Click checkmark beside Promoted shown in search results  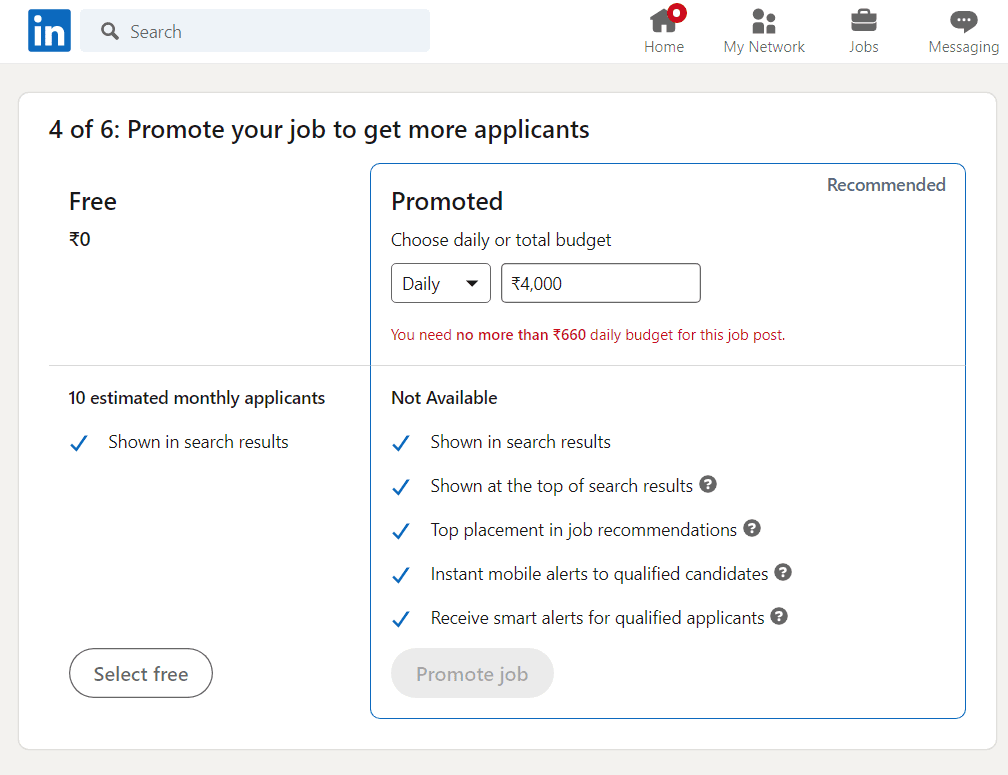coord(401,443)
